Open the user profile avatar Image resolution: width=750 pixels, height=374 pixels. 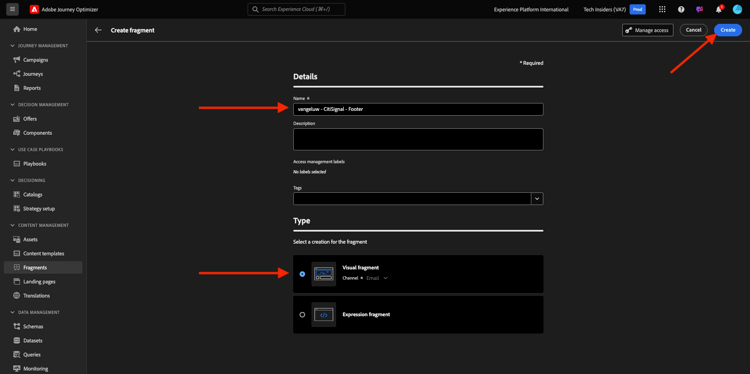point(737,9)
